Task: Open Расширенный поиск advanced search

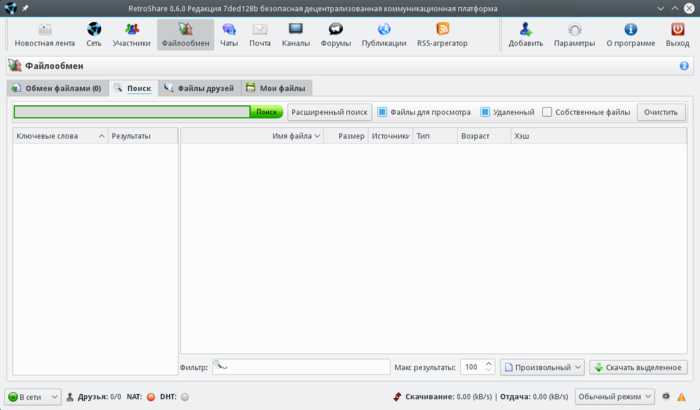Action: tap(329, 112)
